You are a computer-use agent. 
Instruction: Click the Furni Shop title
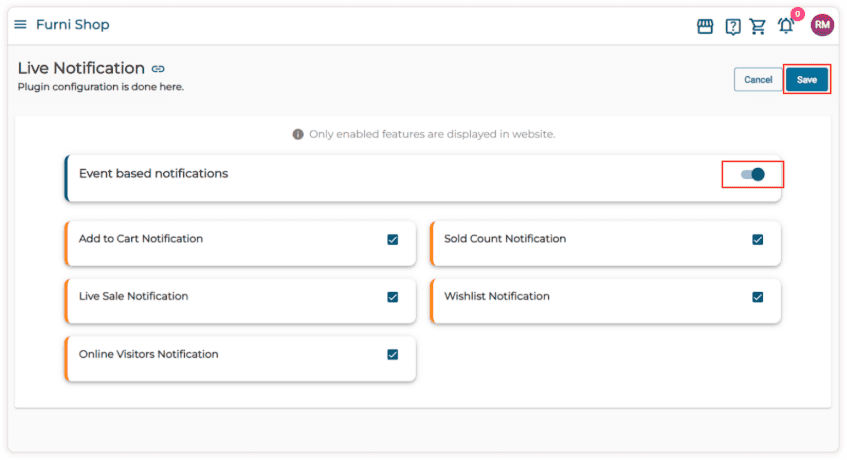pyautogui.click(x=72, y=25)
